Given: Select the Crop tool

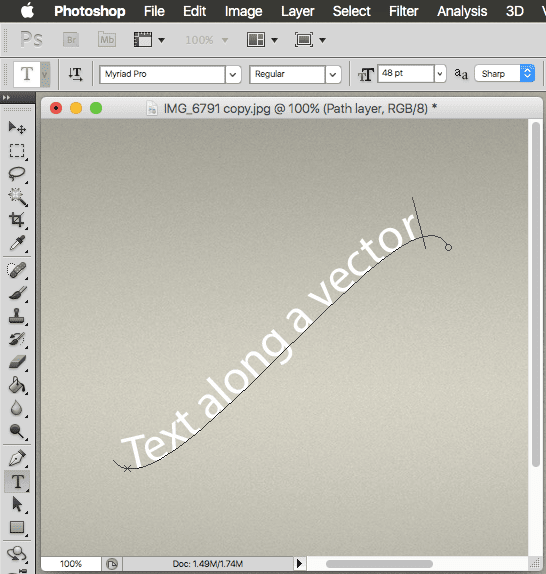Looking at the screenshot, I should pyautogui.click(x=17, y=220).
